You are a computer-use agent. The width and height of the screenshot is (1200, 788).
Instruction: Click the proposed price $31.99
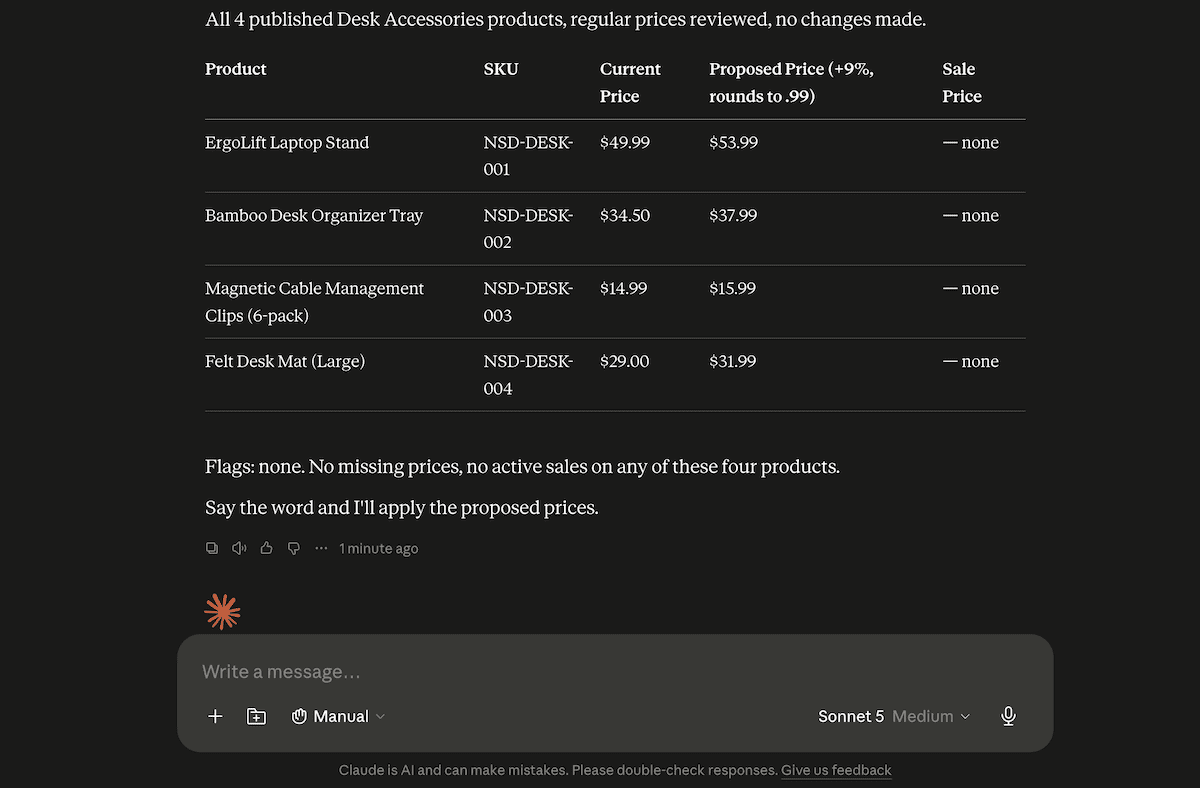tap(733, 361)
